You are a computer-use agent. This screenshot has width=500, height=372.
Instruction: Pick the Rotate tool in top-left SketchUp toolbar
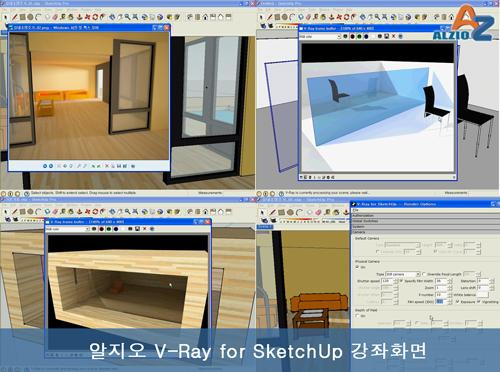95,17
